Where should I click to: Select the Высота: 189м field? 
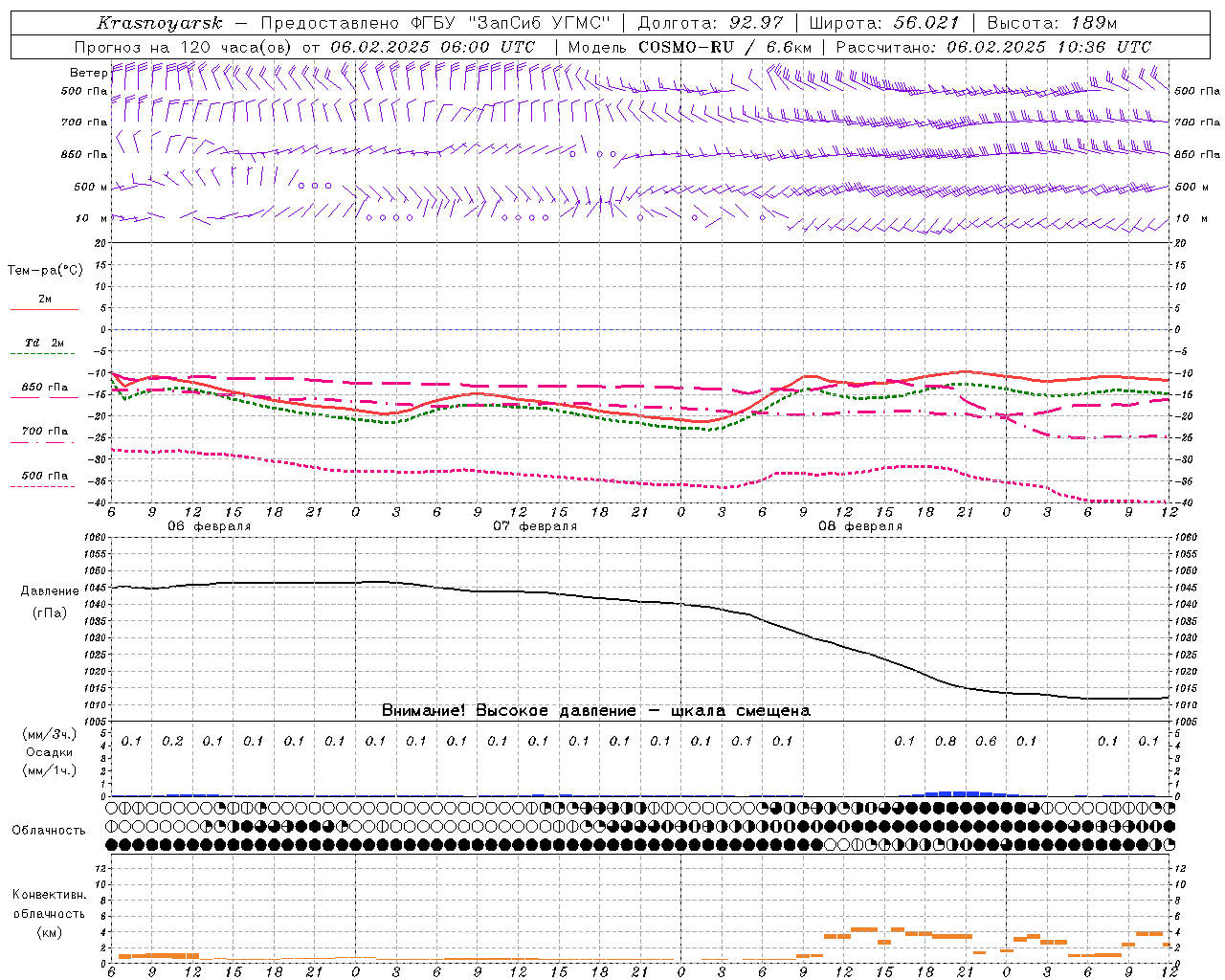(x=1052, y=23)
